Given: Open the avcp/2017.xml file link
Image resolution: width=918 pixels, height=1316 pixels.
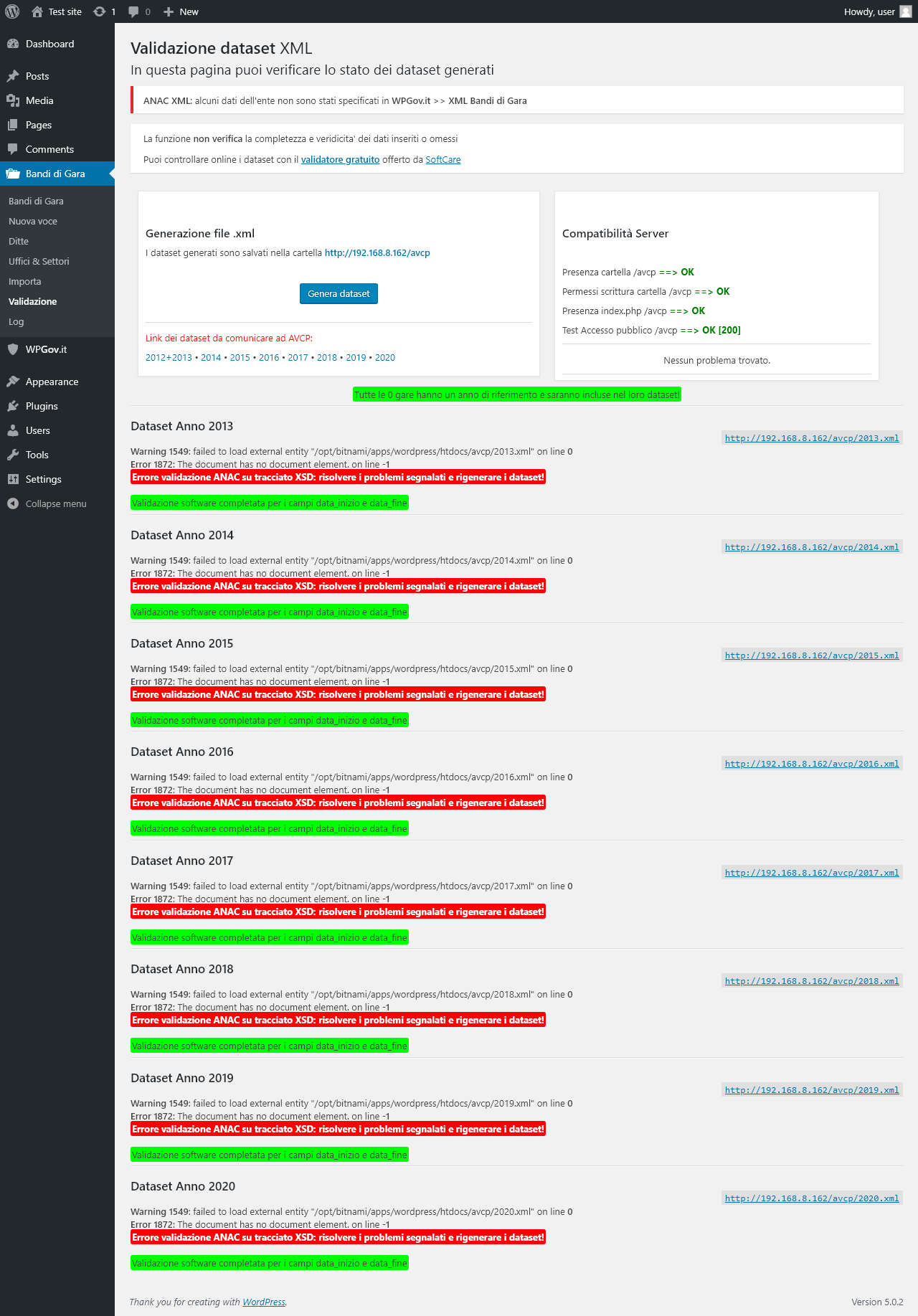Looking at the screenshot, I should pos(812,873).
